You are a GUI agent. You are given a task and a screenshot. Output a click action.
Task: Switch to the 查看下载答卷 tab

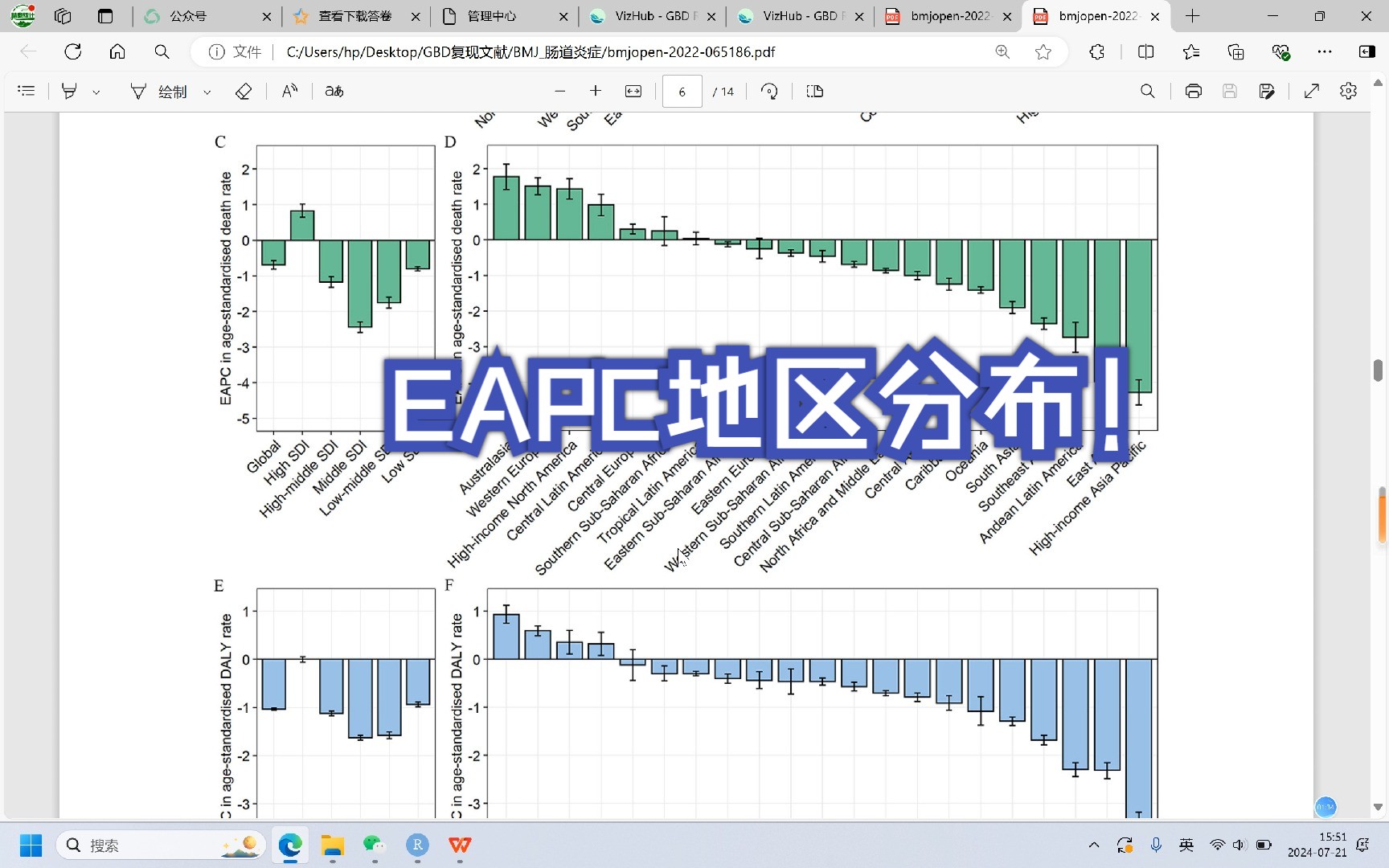pyautogui.click(x=355, y=15)
